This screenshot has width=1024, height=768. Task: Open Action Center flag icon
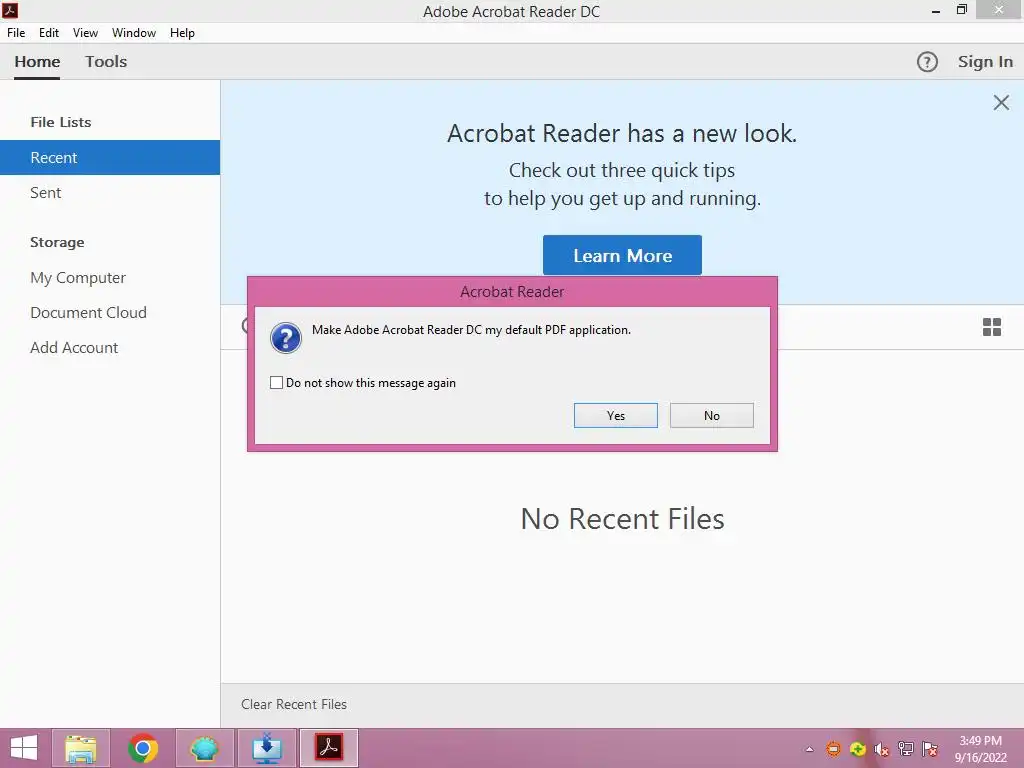click(x=929, y=749)
